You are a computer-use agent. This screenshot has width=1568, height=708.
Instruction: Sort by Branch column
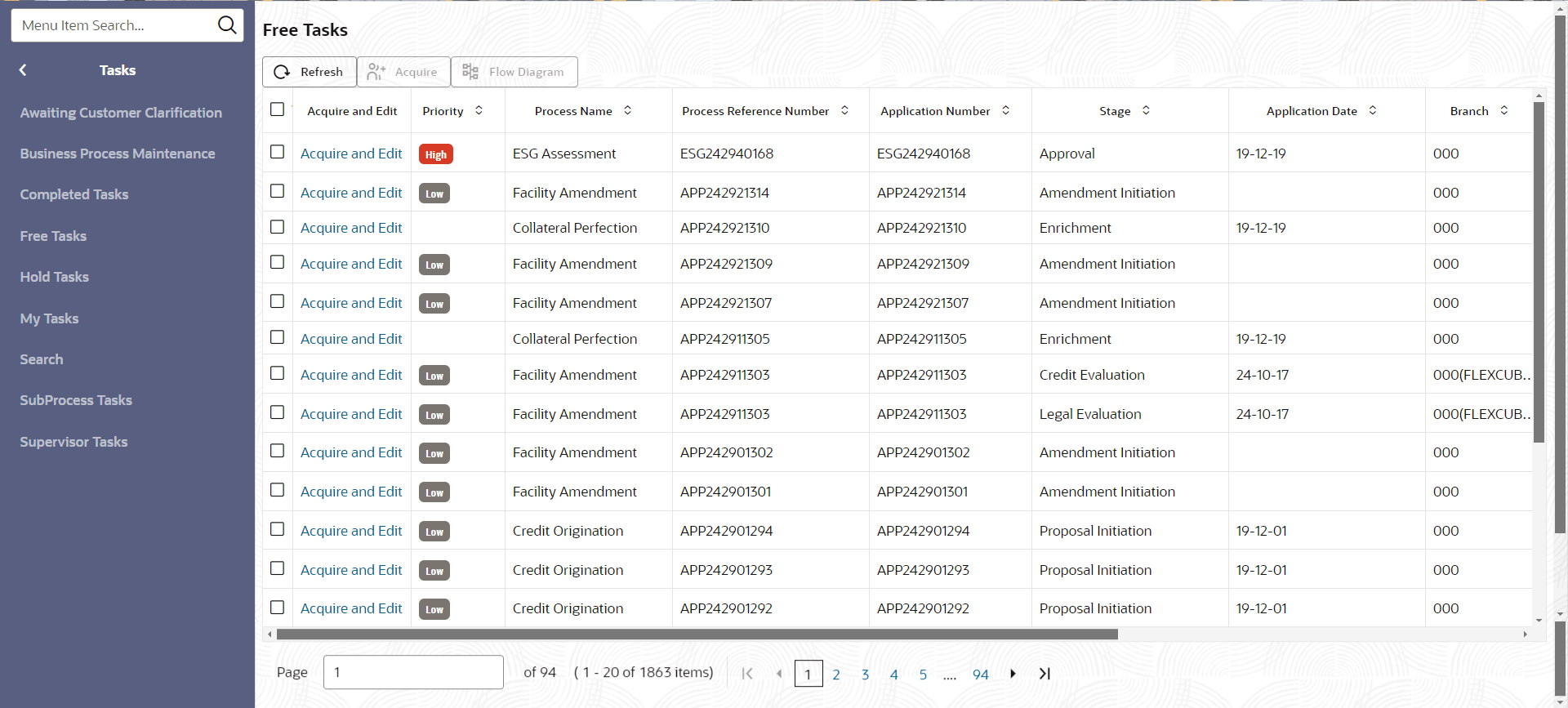coord(1503,110)
